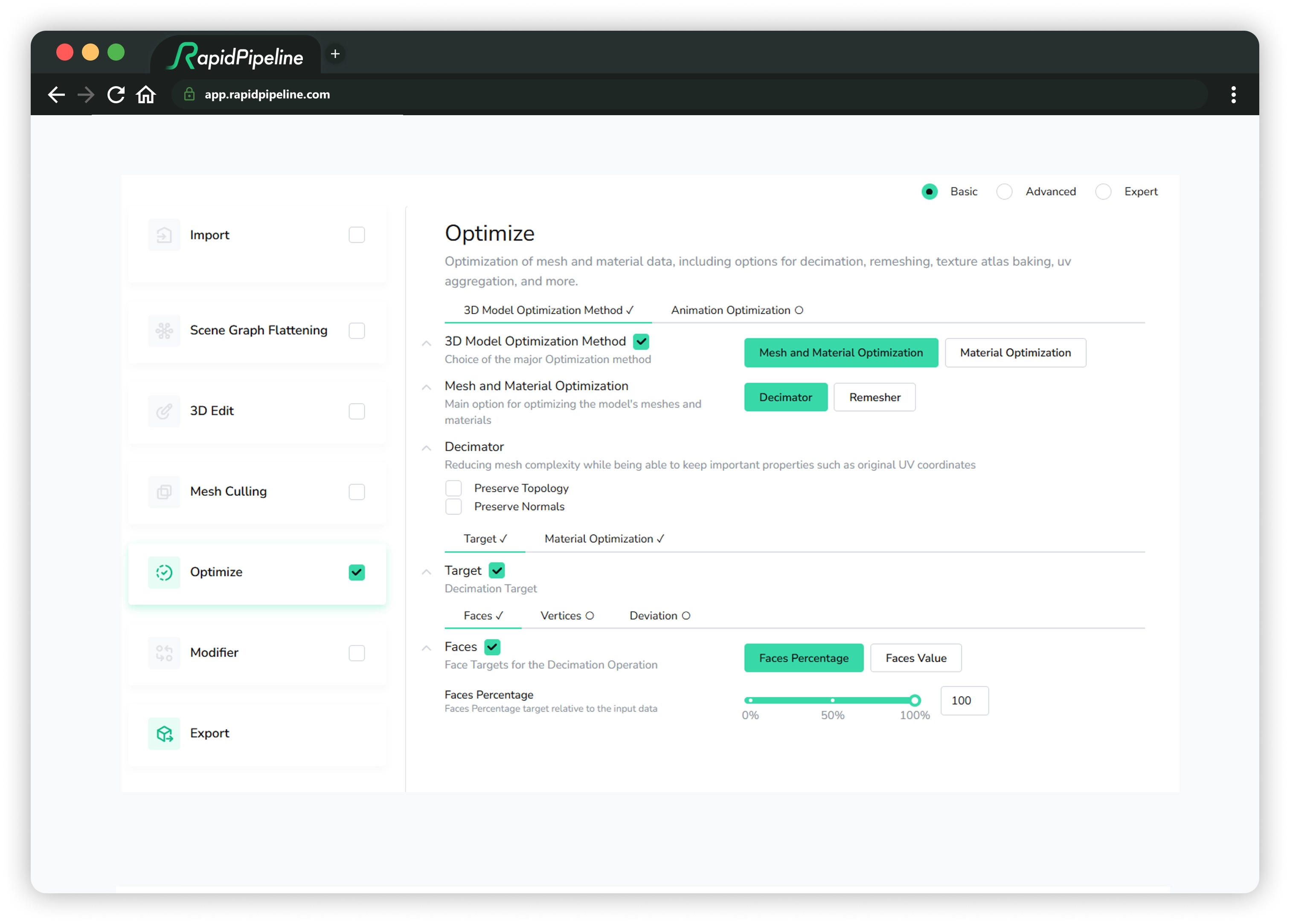
Task: Click the Import step icon
Action: (x=164, y=235)
